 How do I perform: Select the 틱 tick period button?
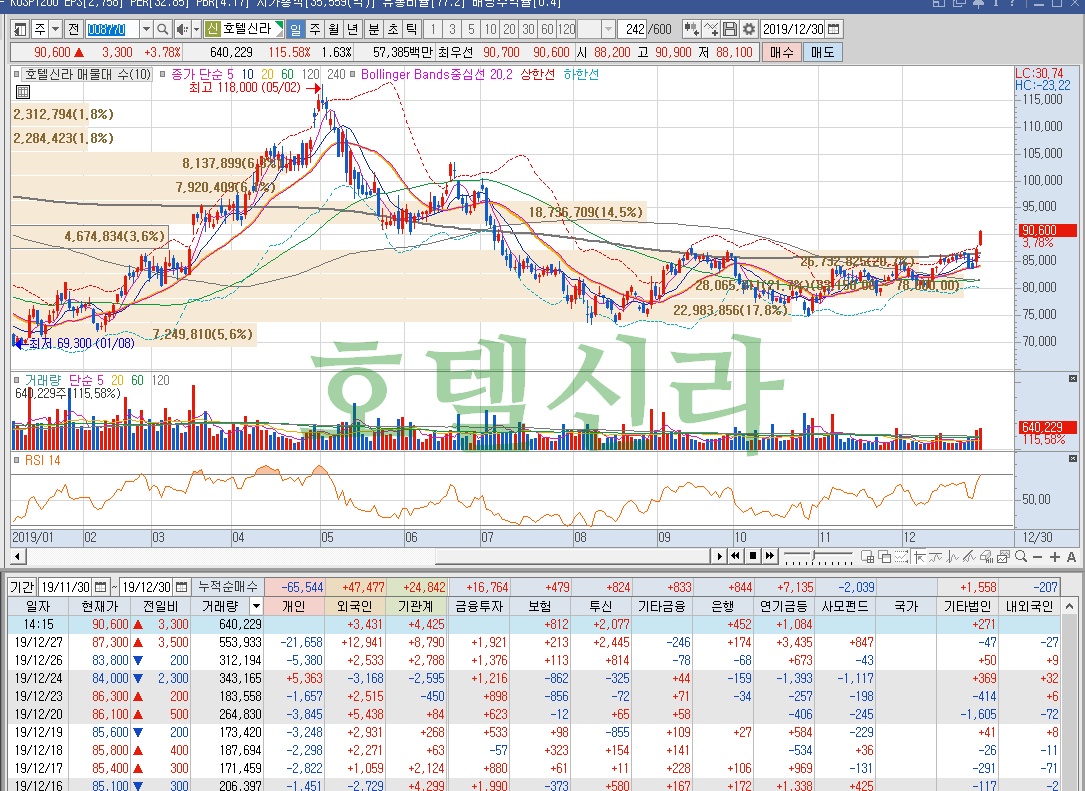tap(412, 29)
